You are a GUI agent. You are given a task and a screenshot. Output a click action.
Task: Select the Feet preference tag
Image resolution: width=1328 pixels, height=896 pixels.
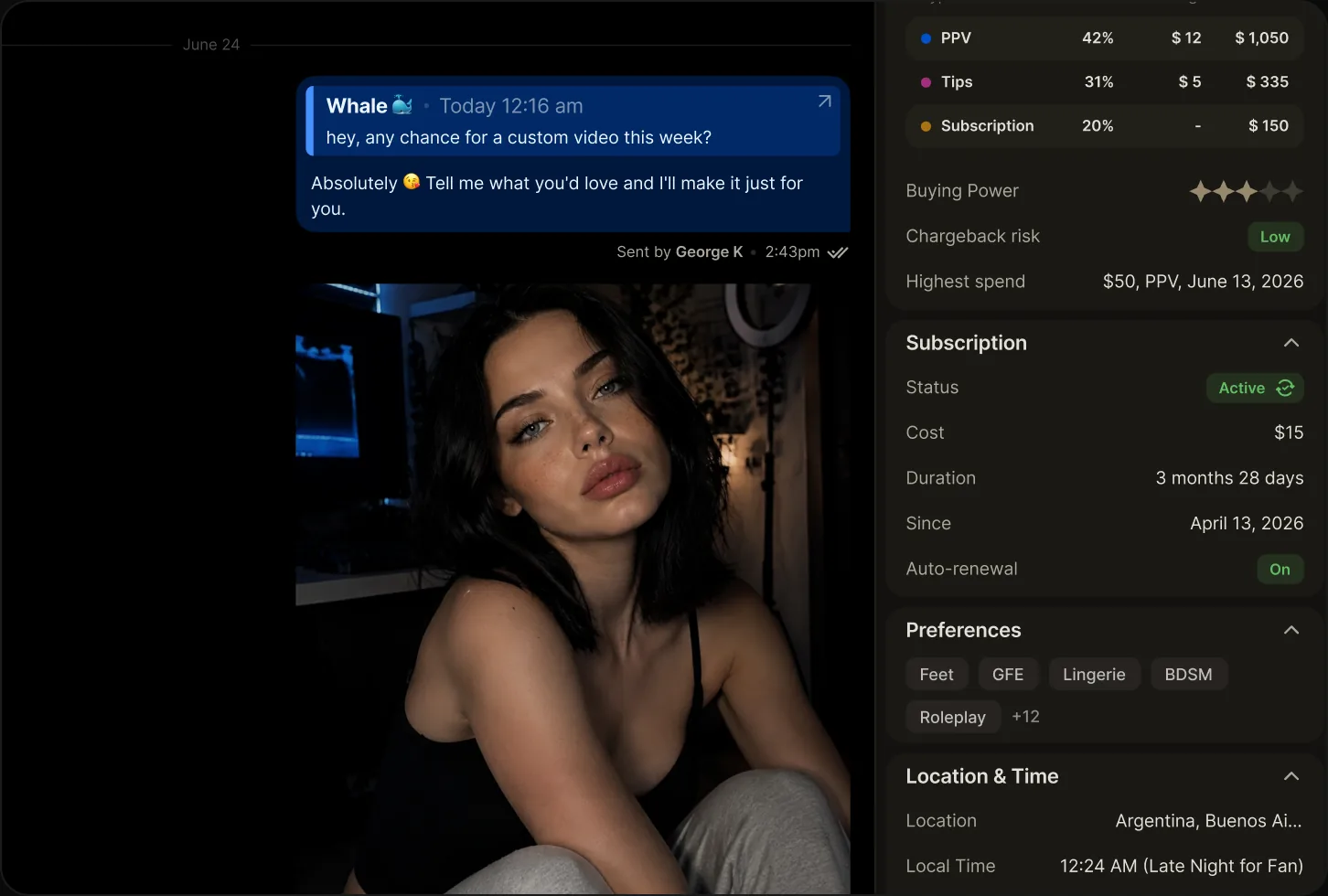coord(937,675)
